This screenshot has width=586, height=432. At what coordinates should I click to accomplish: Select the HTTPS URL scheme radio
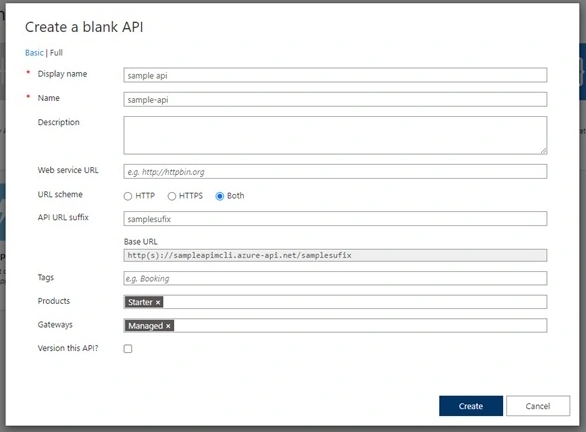pyautogui.click(x=172, y=196)
